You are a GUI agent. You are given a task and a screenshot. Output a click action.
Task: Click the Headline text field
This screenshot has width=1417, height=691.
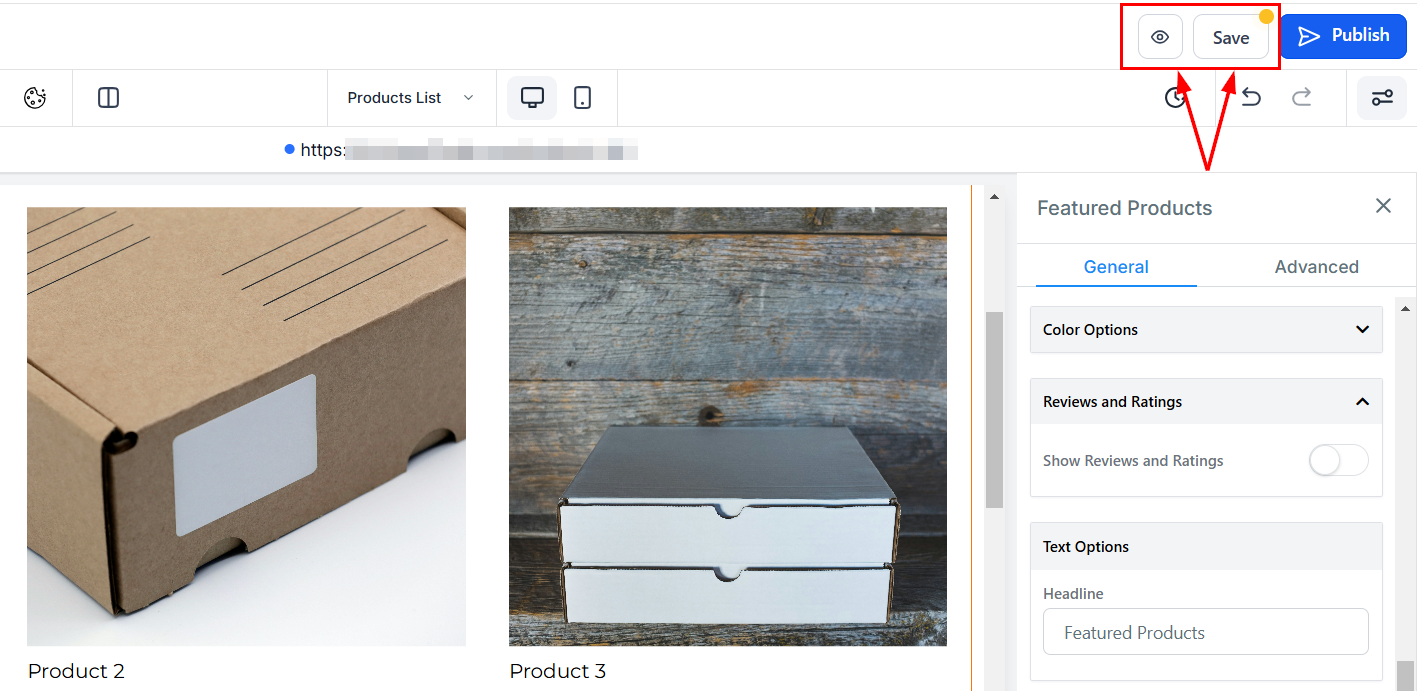[x=1205, y=633]
